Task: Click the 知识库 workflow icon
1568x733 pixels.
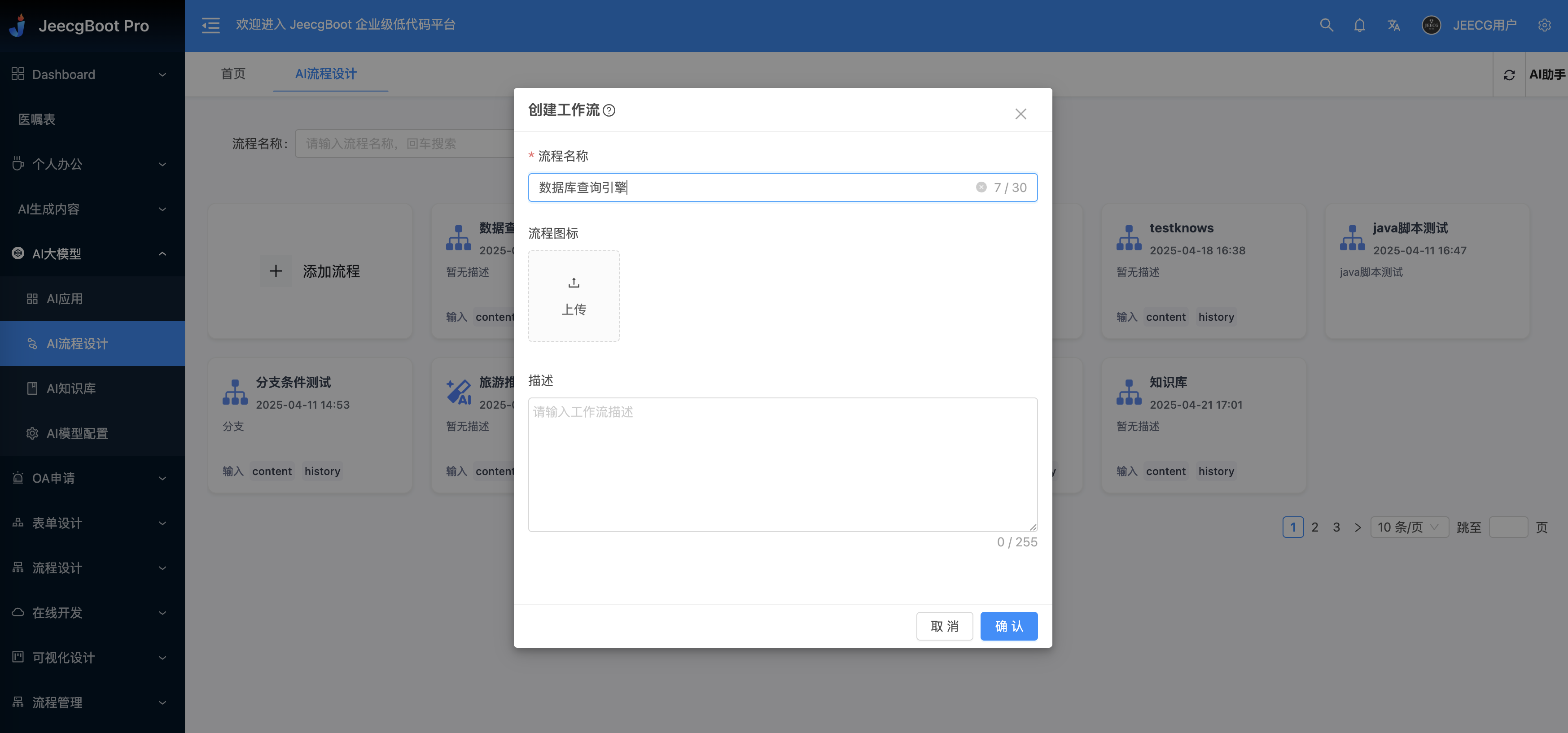Action: tap(1129, 393)
